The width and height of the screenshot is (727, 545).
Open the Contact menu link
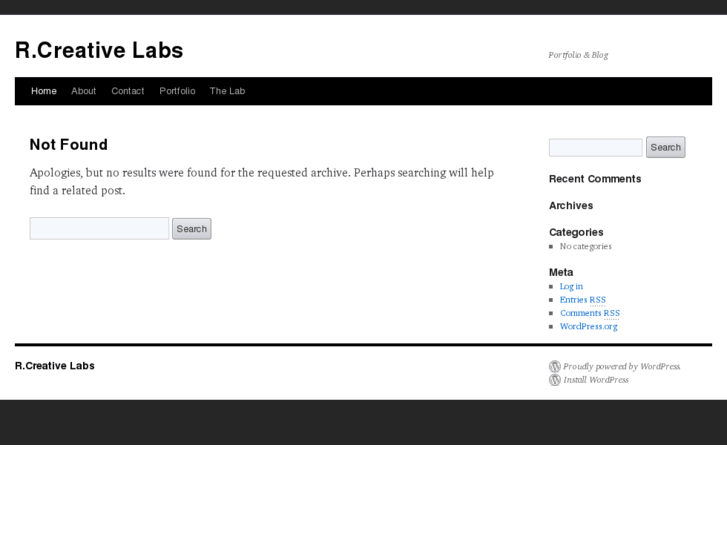click(128, 91)
